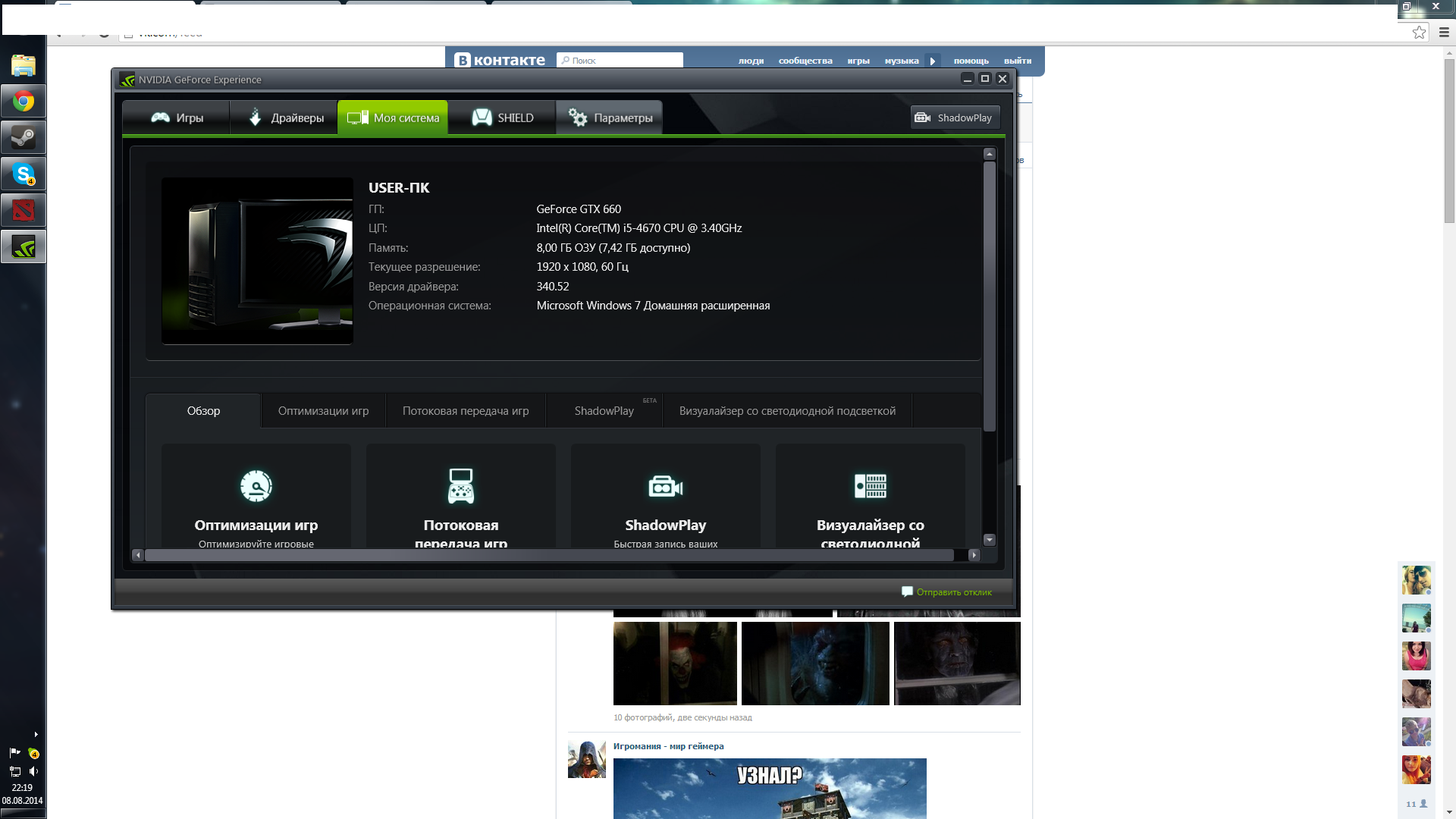This screenshot has width=1456, height=819.
Task: Switch to the Драйверы tab
Action: [284, 118]
